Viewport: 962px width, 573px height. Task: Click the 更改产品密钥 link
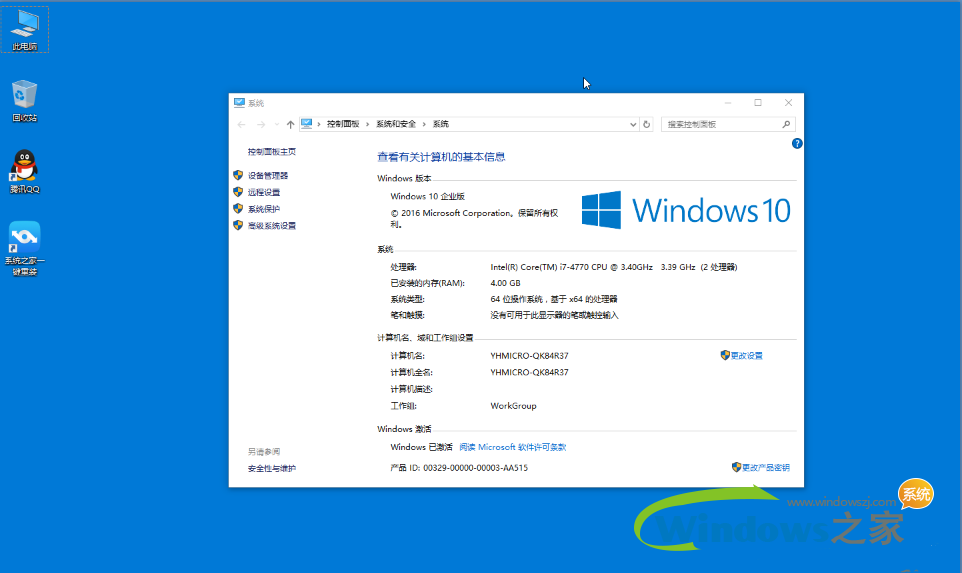point(766,467)
